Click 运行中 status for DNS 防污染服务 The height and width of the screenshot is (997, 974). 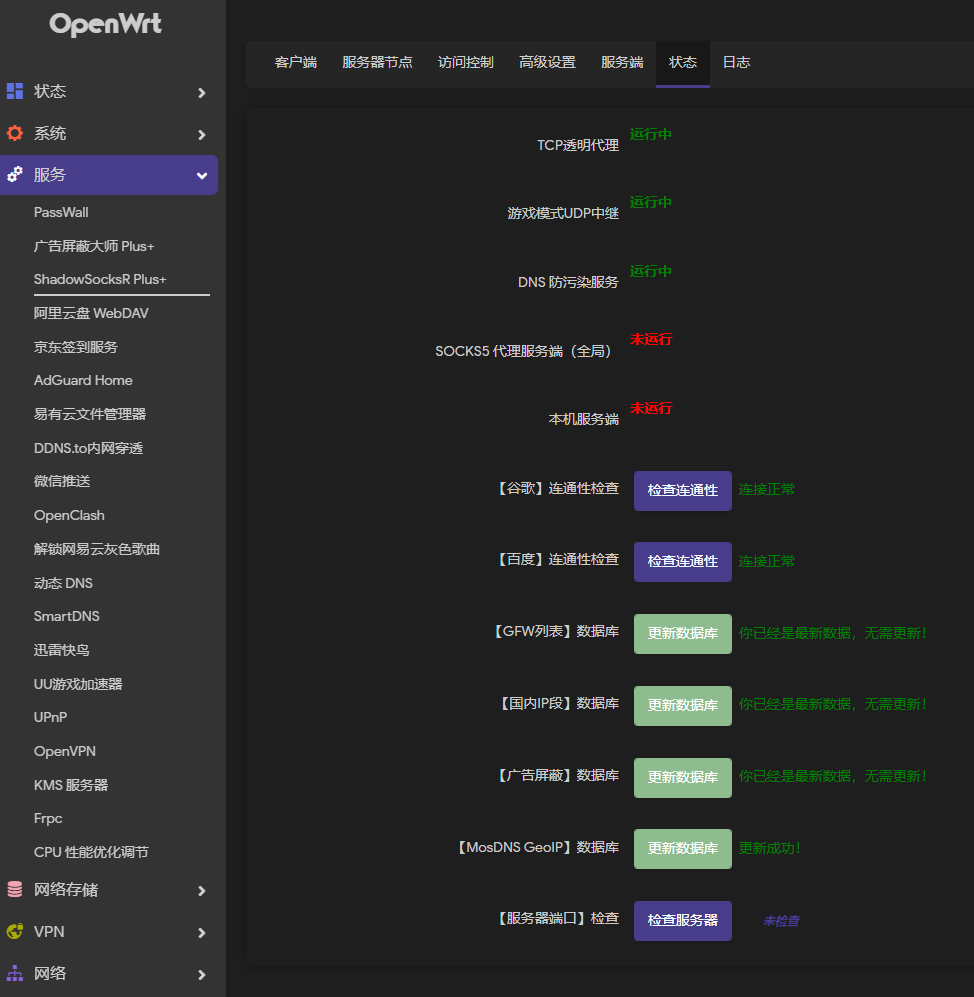(x=651, y=271)
